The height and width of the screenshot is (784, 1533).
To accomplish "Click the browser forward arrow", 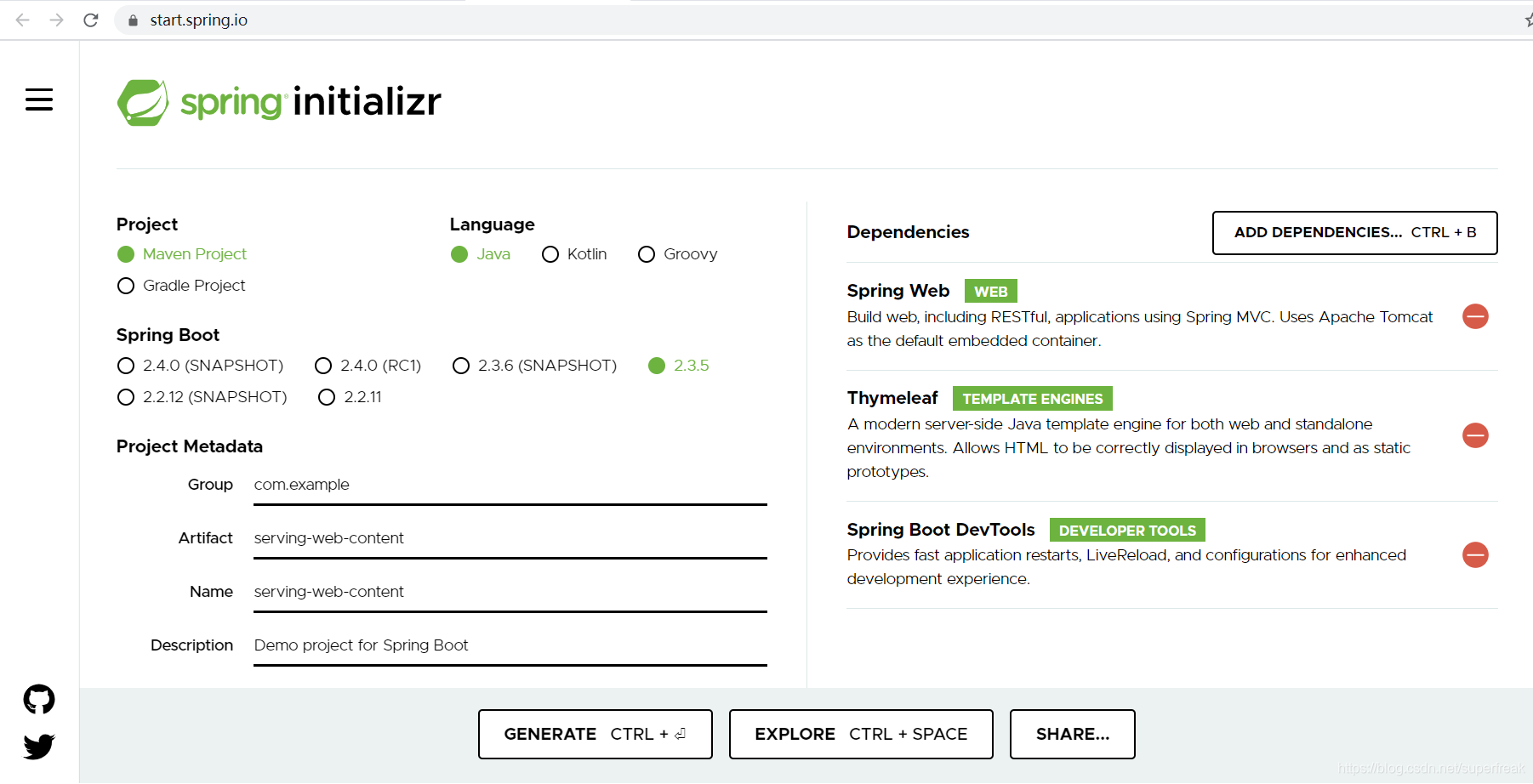I will pos(56,20).
